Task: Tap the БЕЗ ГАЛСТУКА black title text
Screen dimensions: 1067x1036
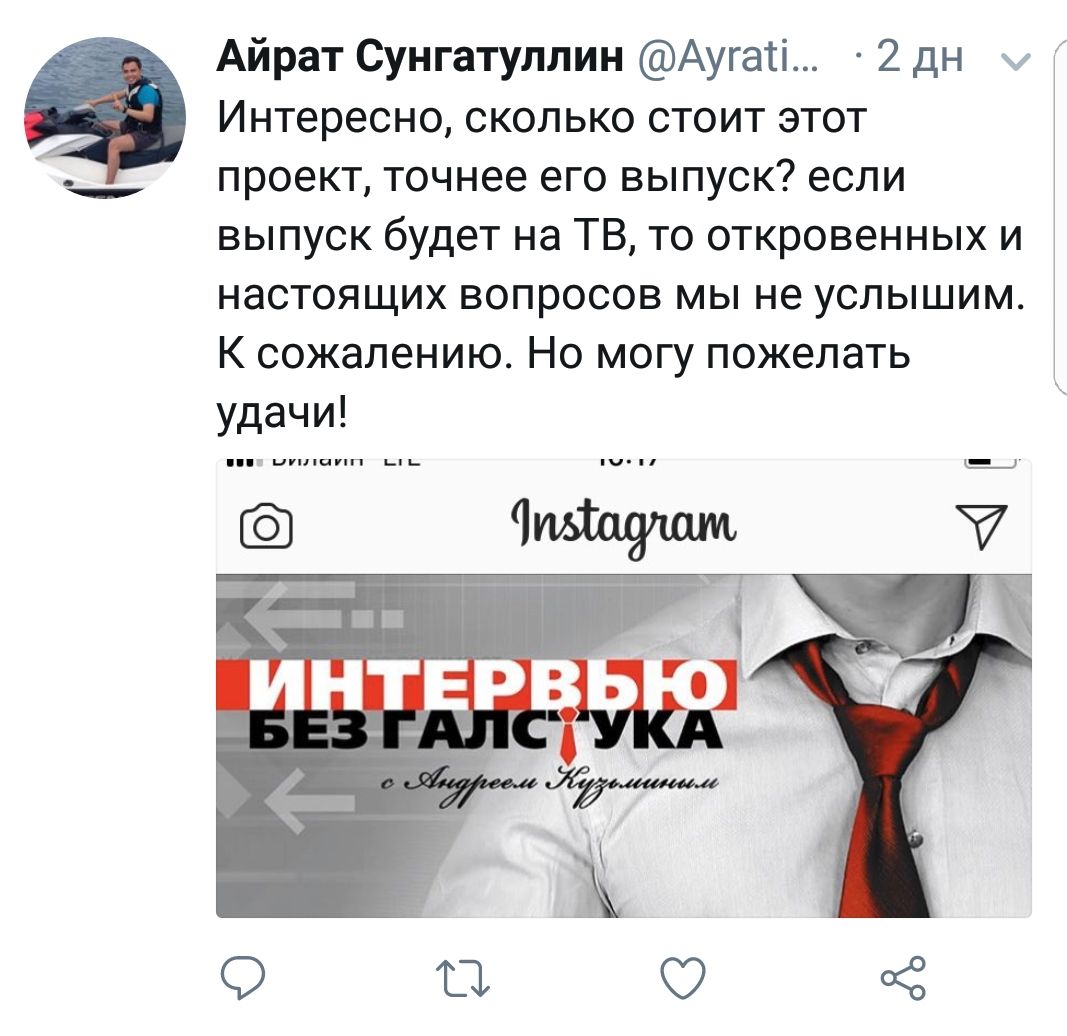Action: [484, 732]
